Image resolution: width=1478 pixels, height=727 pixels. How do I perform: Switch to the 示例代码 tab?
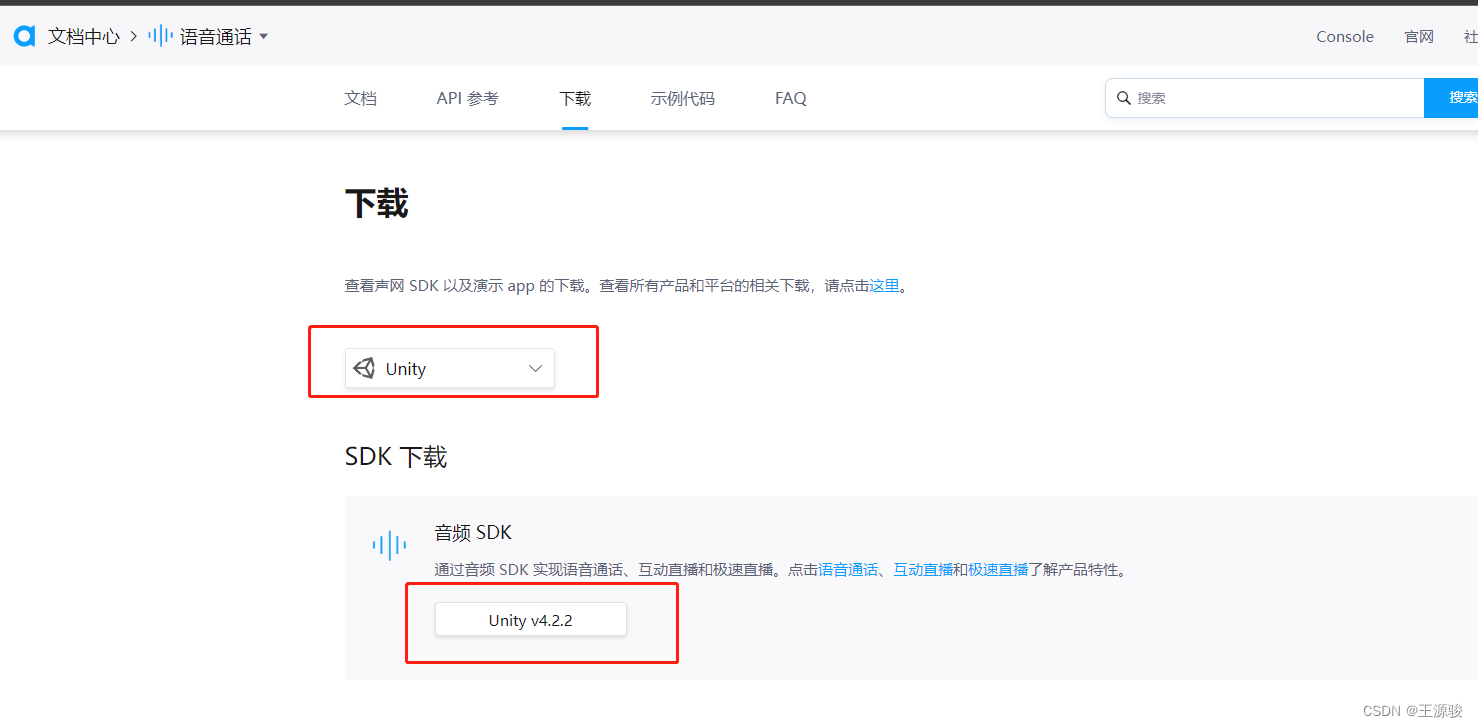[x=683, y=98]
